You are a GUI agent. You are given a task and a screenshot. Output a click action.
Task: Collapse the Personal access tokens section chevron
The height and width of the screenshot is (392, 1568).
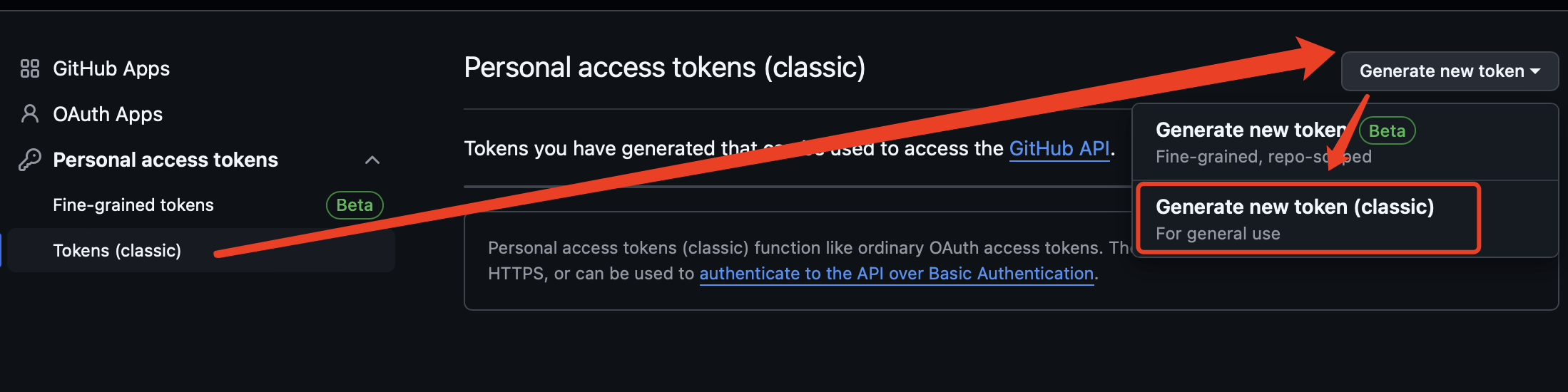372,160
